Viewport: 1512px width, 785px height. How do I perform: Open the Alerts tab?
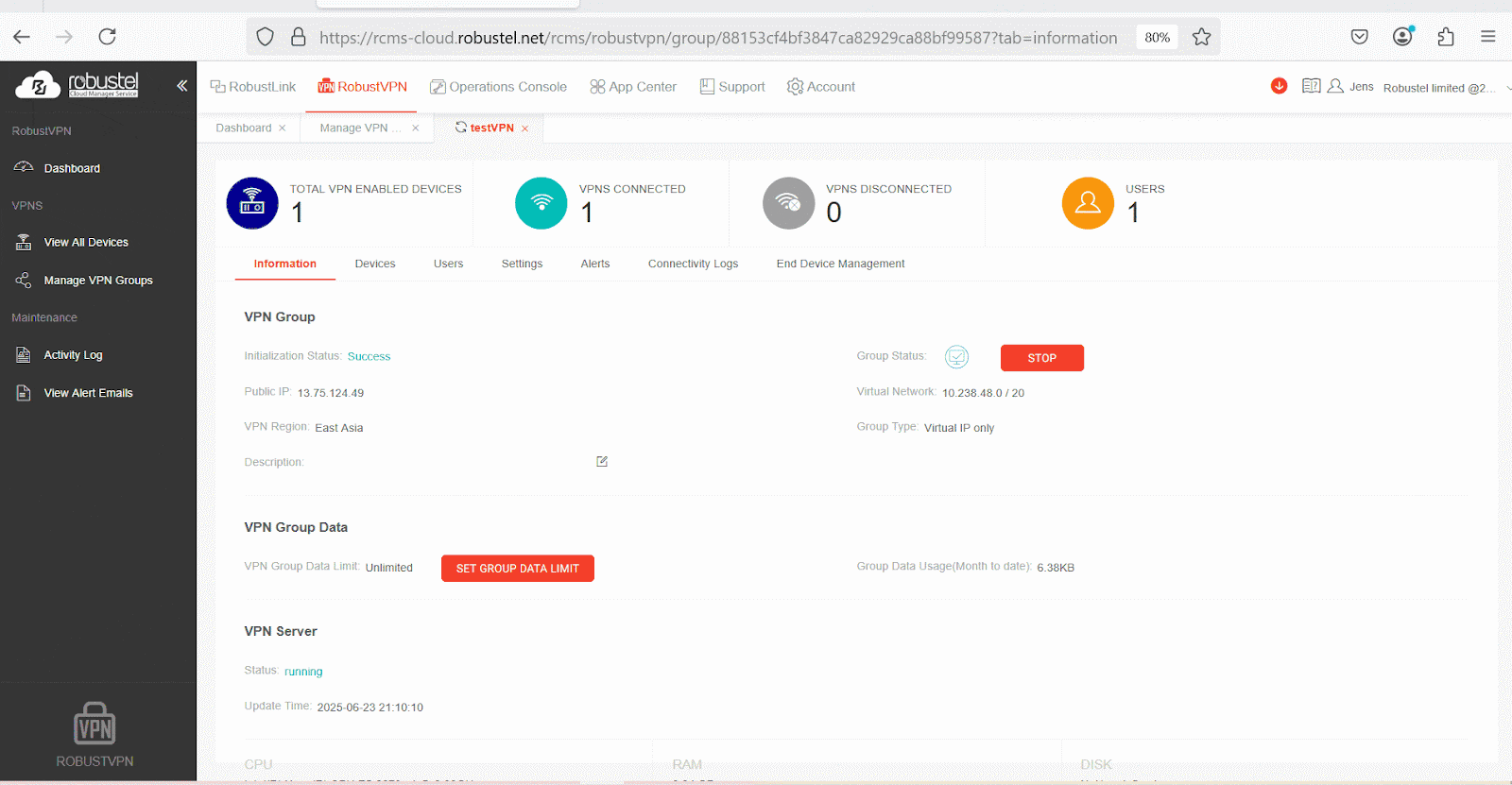point(595,264)
